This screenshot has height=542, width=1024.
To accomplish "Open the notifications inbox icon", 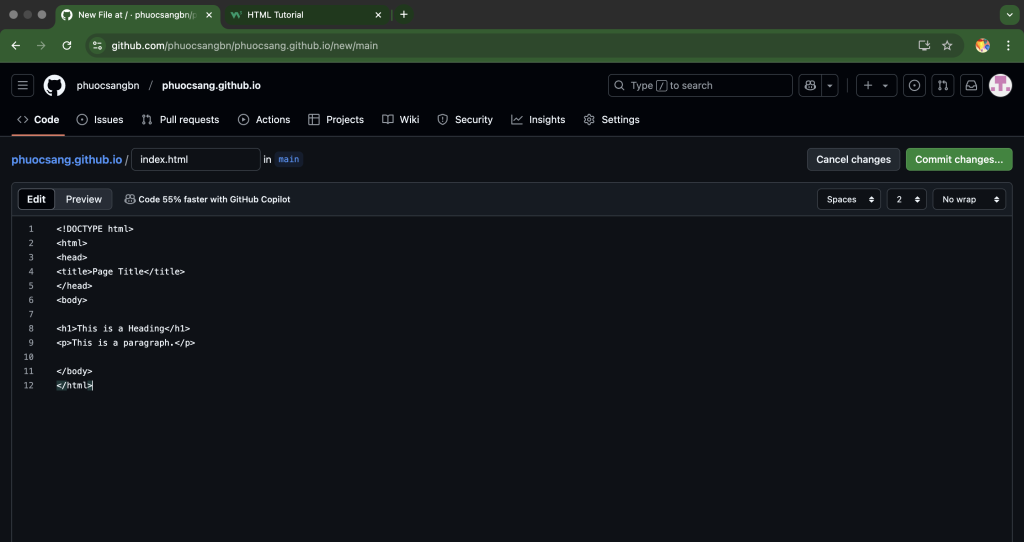I will click(x=970, y=86).
